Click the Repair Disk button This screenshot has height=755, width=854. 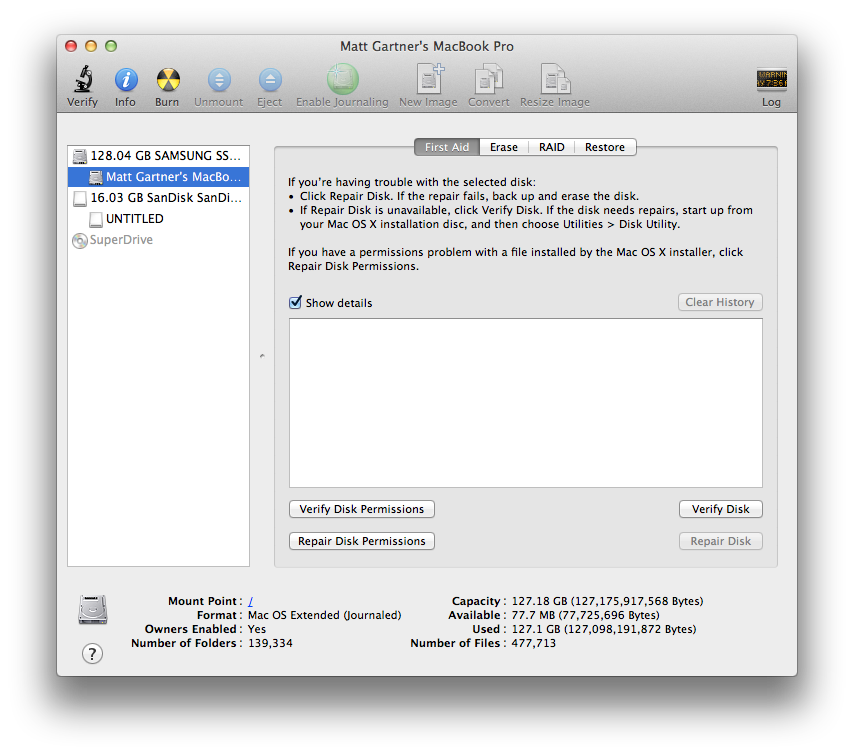coord(721,541)
